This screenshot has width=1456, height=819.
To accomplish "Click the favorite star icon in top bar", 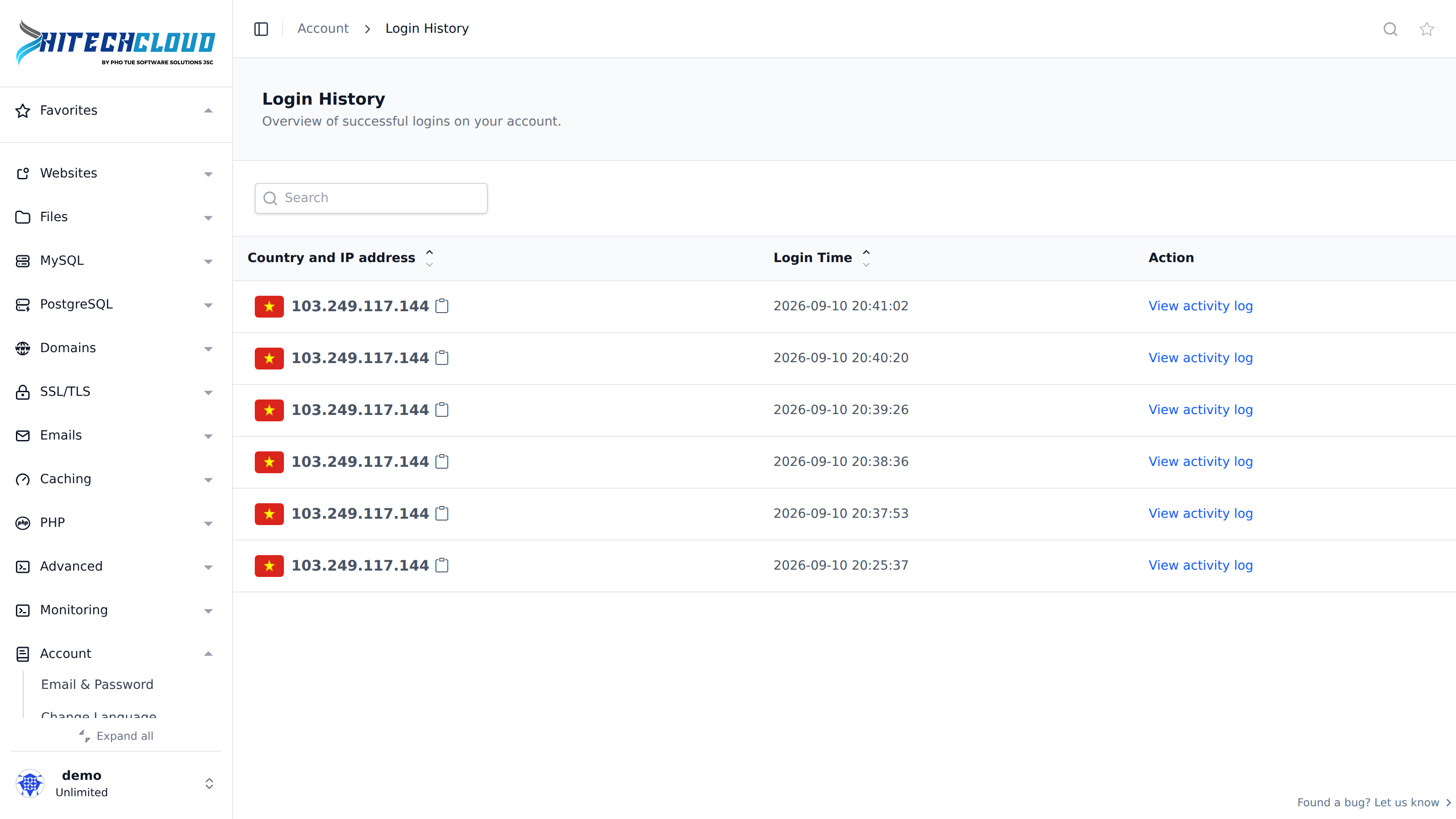I will pyautogui.click(x=1426, y=29).
